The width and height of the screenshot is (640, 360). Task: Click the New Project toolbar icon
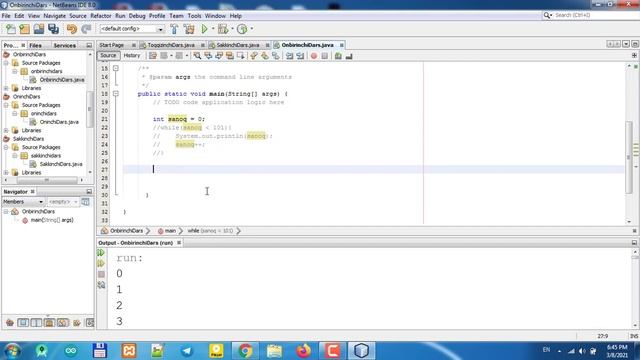tap(25, 29)
